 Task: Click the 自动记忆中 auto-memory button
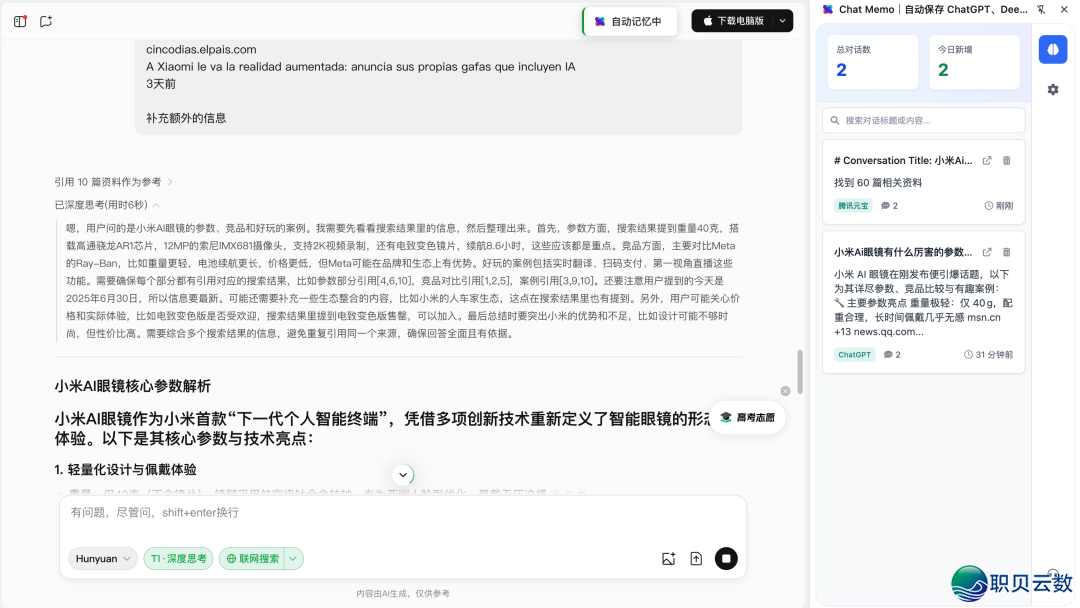tap(630, 21)
